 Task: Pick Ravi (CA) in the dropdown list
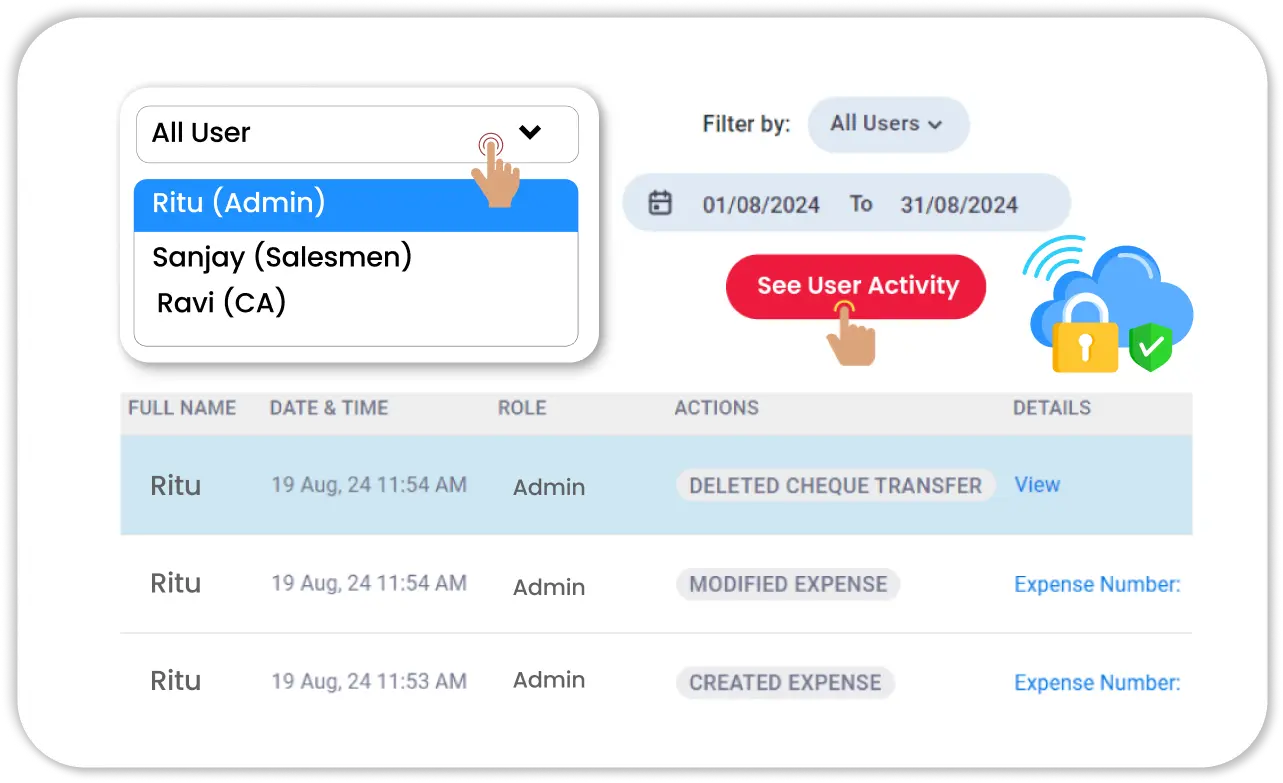(x=222, y=302)
